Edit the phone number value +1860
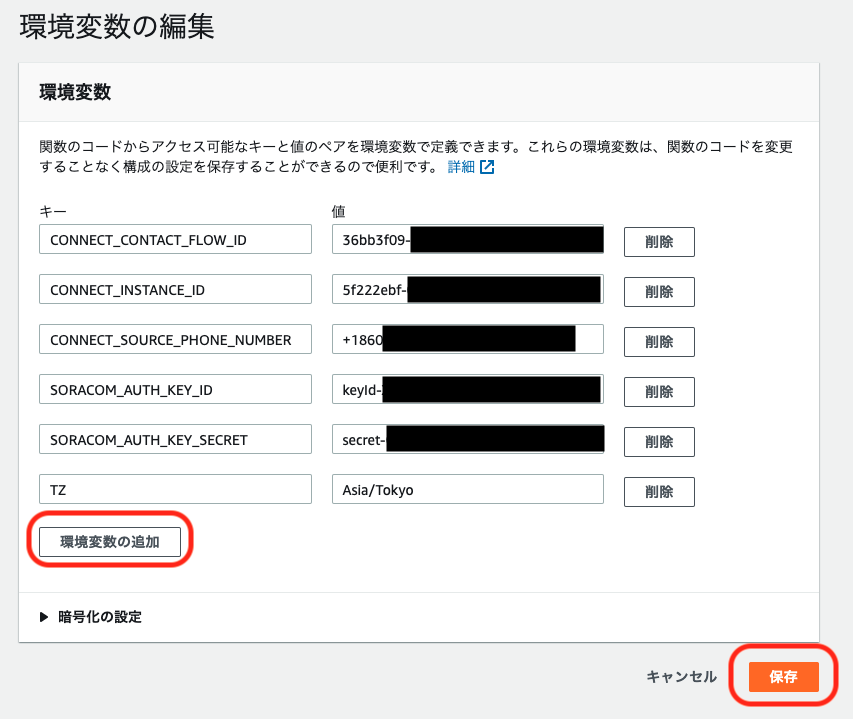853x719 pixels. pyautogui.click(x=468, y=339)
